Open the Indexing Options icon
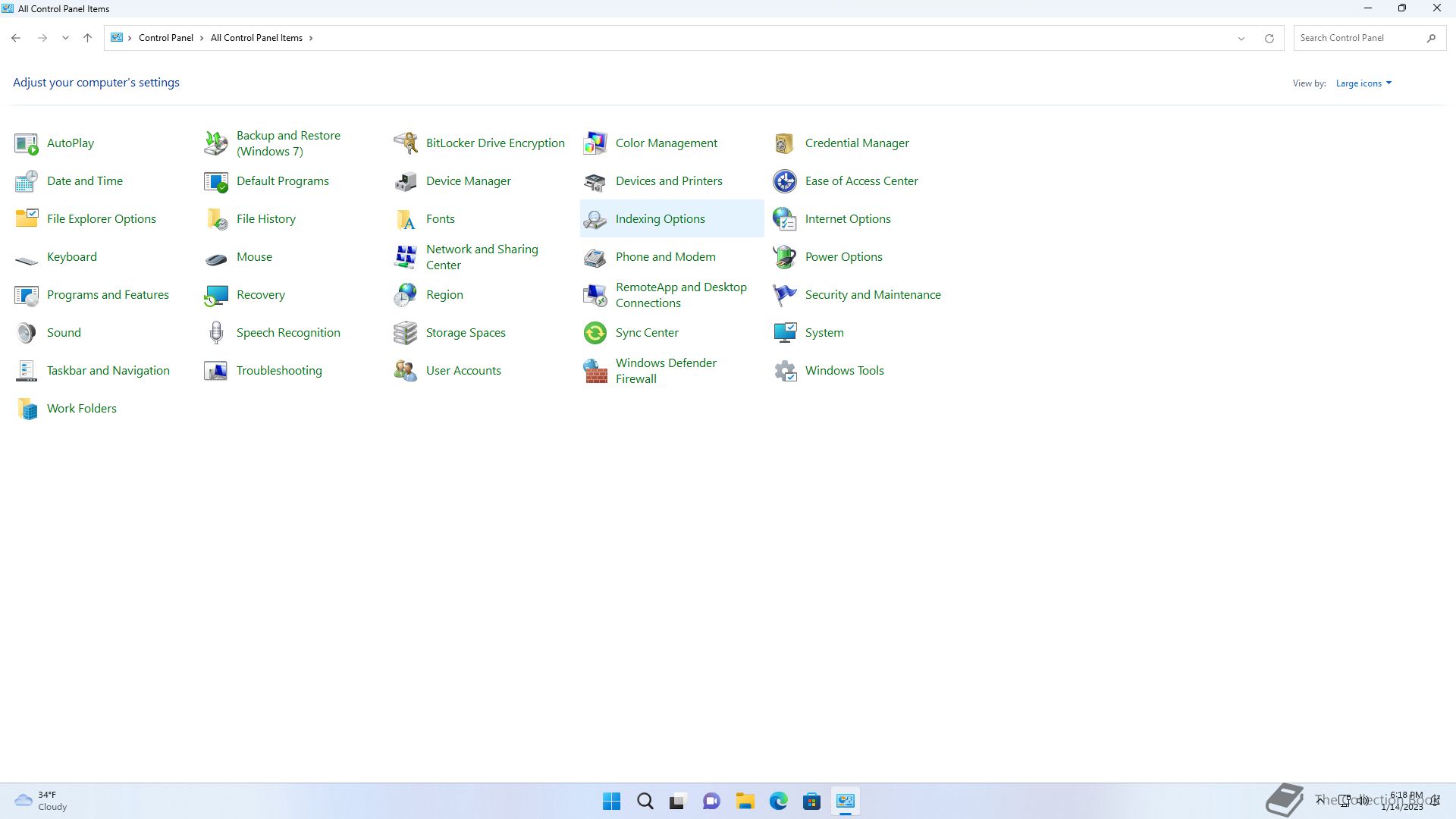 click(x=595, y=219)
